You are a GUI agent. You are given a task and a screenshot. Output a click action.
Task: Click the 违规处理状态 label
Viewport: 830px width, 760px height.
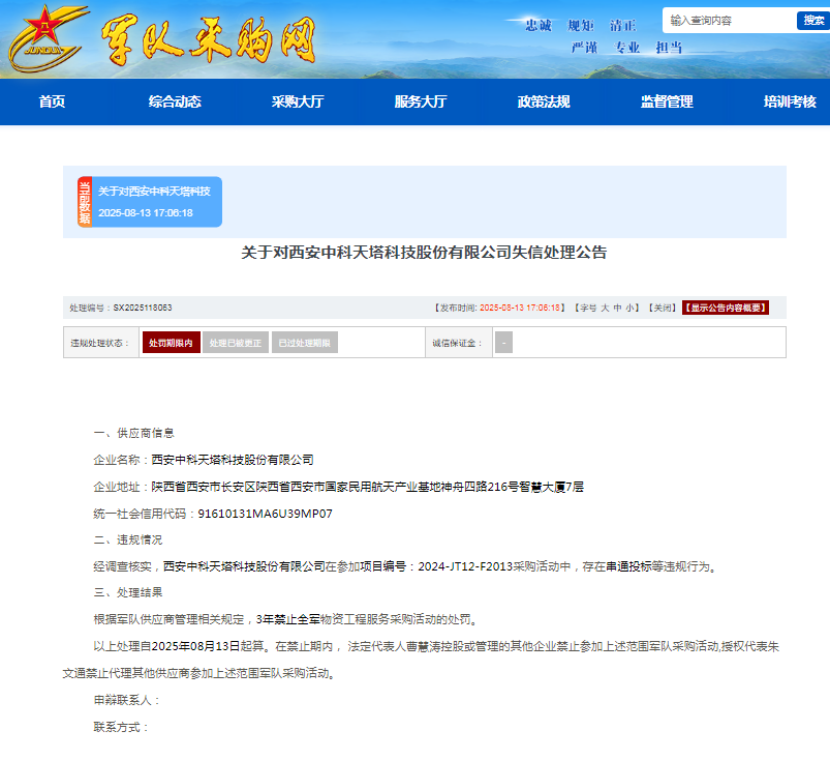click(x=100, y=343)
